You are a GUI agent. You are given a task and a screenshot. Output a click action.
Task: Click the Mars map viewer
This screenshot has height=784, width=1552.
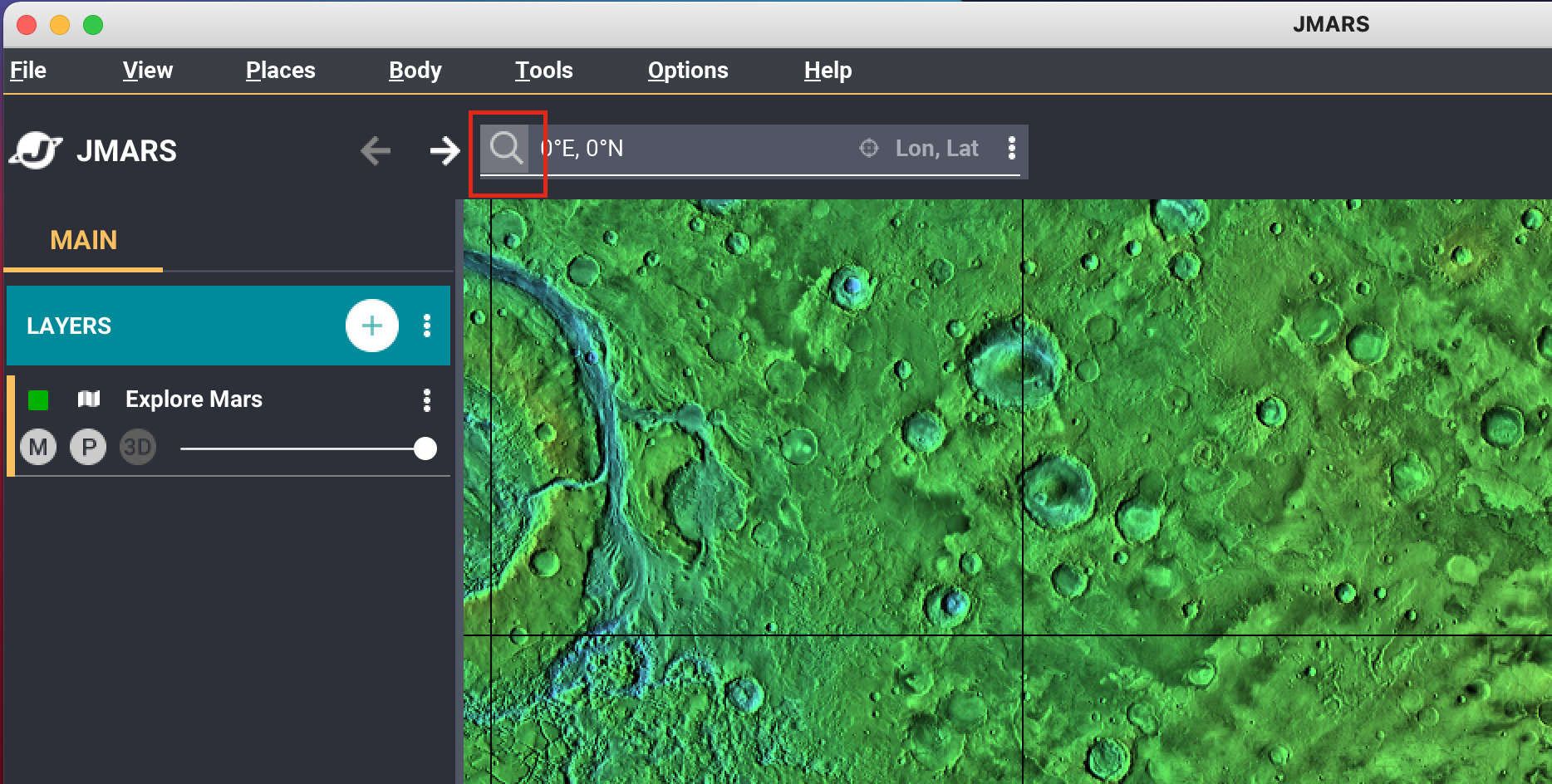[1007, 492]
